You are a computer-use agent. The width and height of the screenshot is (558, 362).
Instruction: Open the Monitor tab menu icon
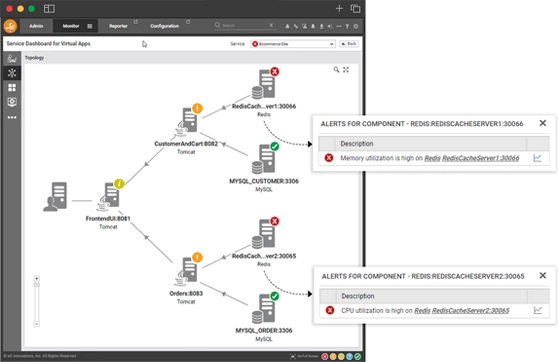tap(90, 26)
